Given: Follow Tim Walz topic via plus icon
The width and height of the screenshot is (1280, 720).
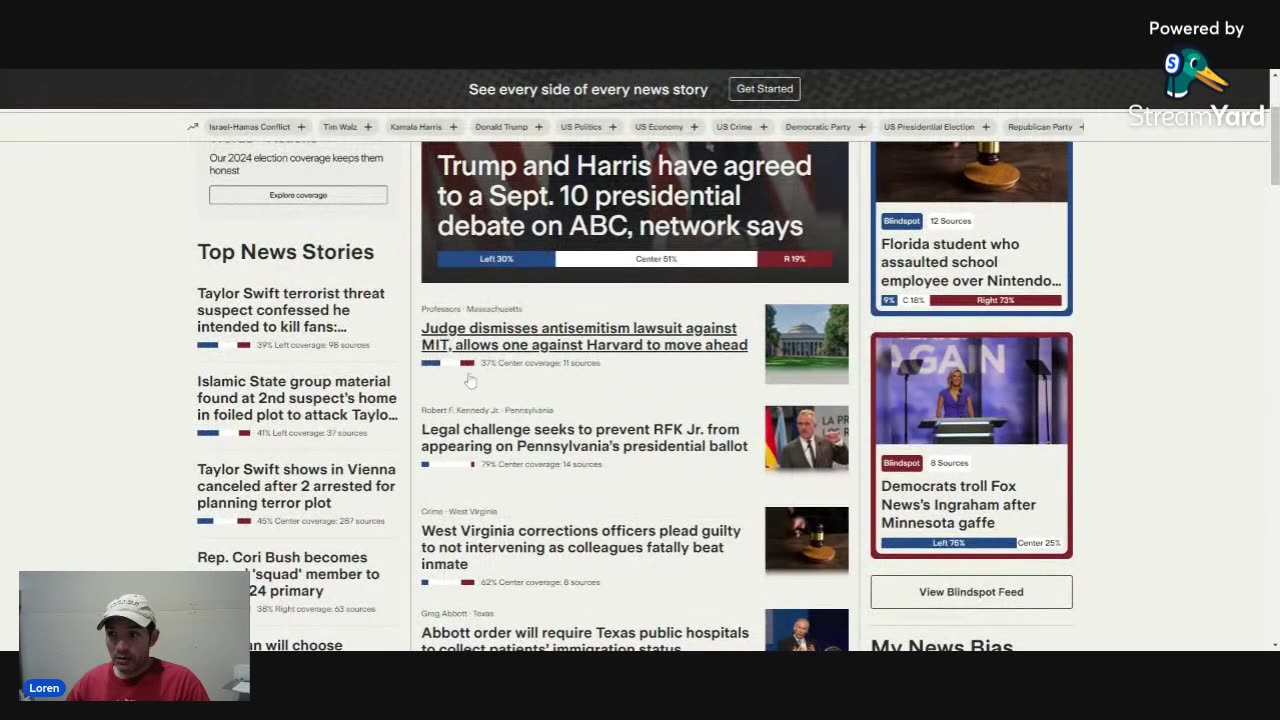Looking at the screenshot, I should [x=368, y=127].
